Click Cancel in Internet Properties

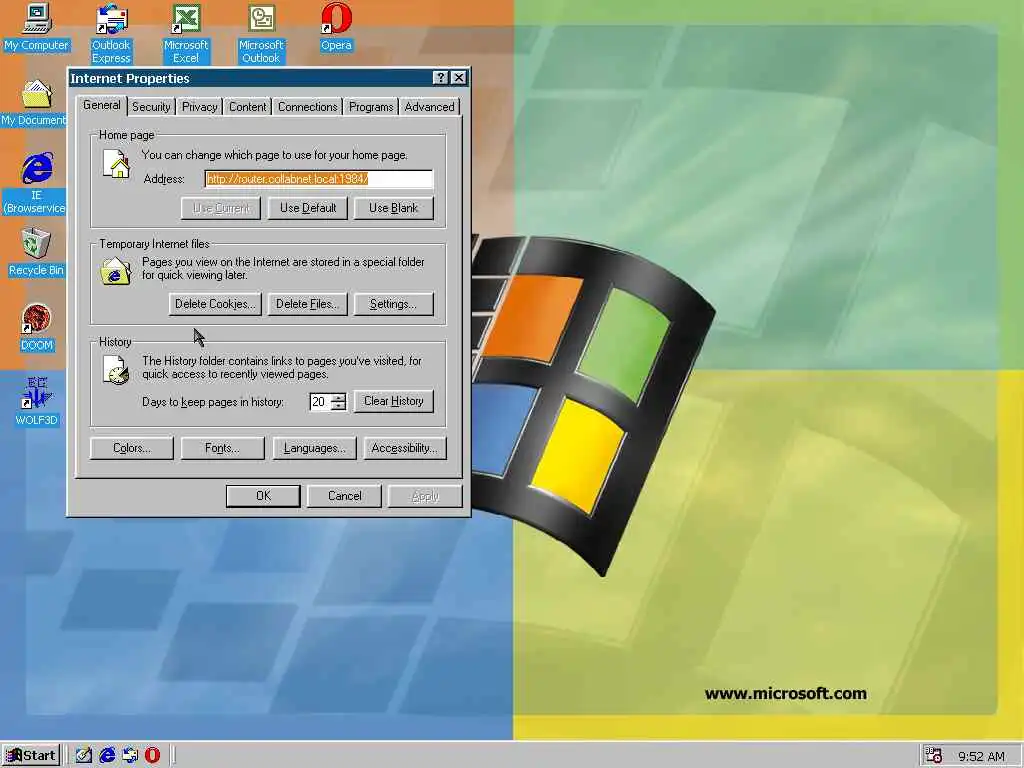point(344,496)
